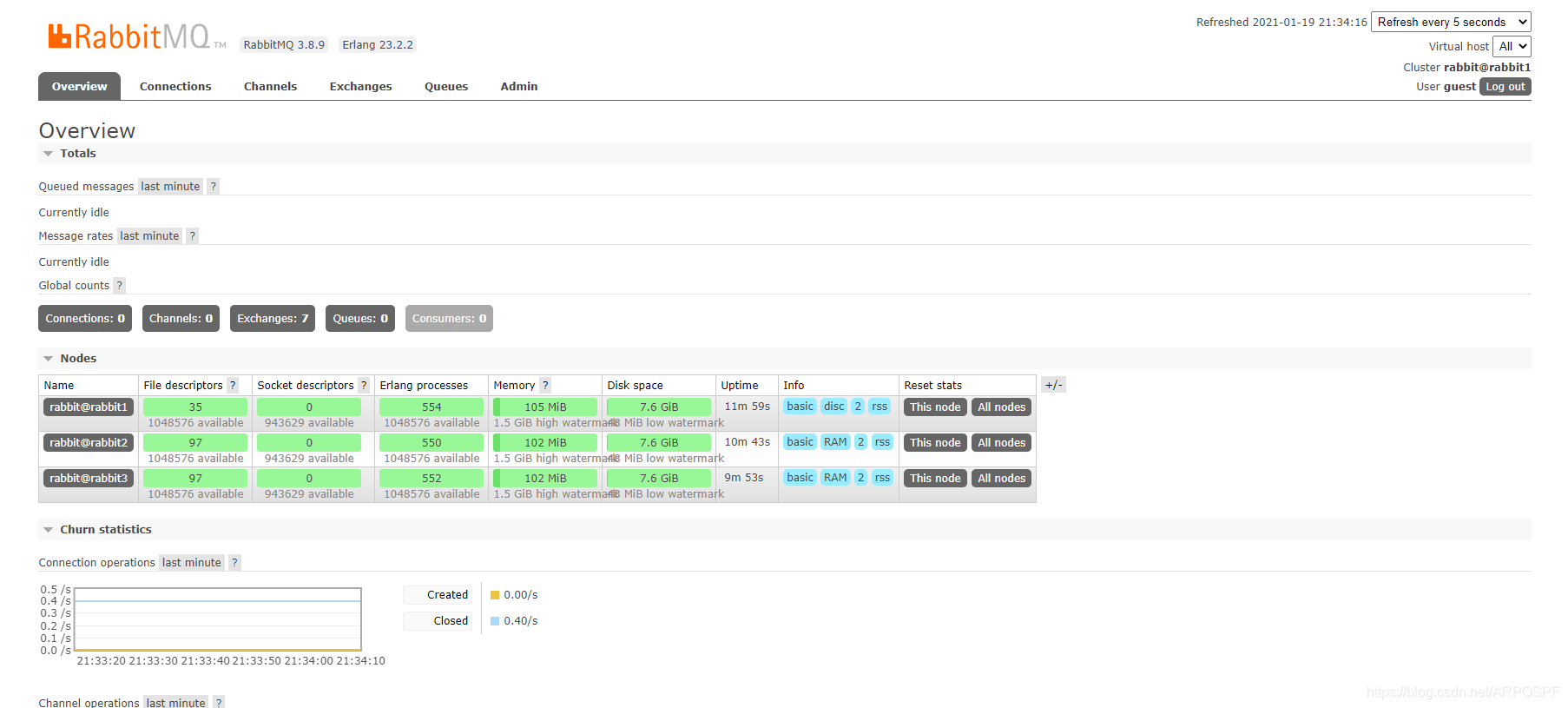The height and width of the screenshot is (708, 1568).
Task: Reset stats on This node for rabbit3
Action: coord(935,478)
